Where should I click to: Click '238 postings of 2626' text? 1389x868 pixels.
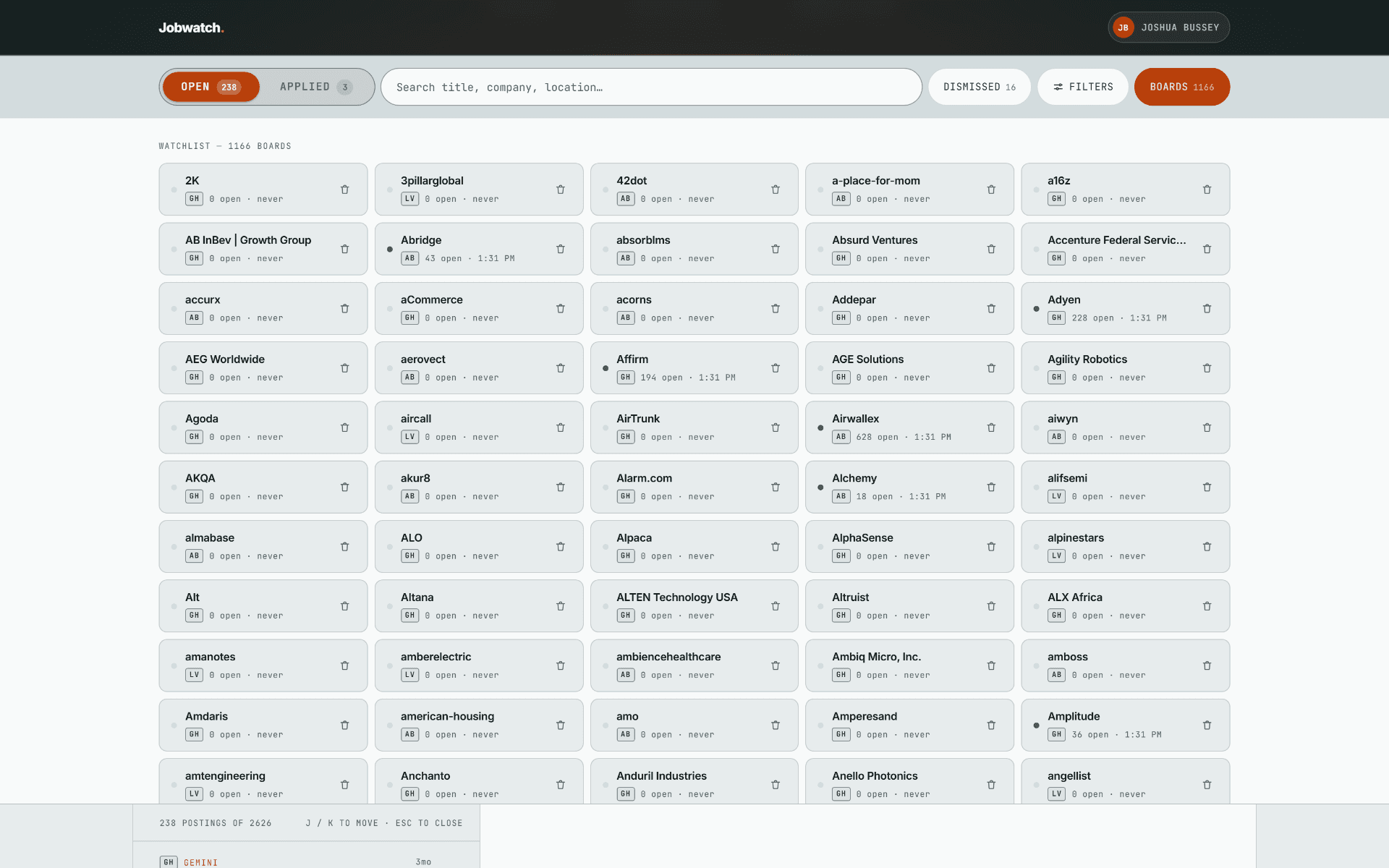click(x=216, y=823)
